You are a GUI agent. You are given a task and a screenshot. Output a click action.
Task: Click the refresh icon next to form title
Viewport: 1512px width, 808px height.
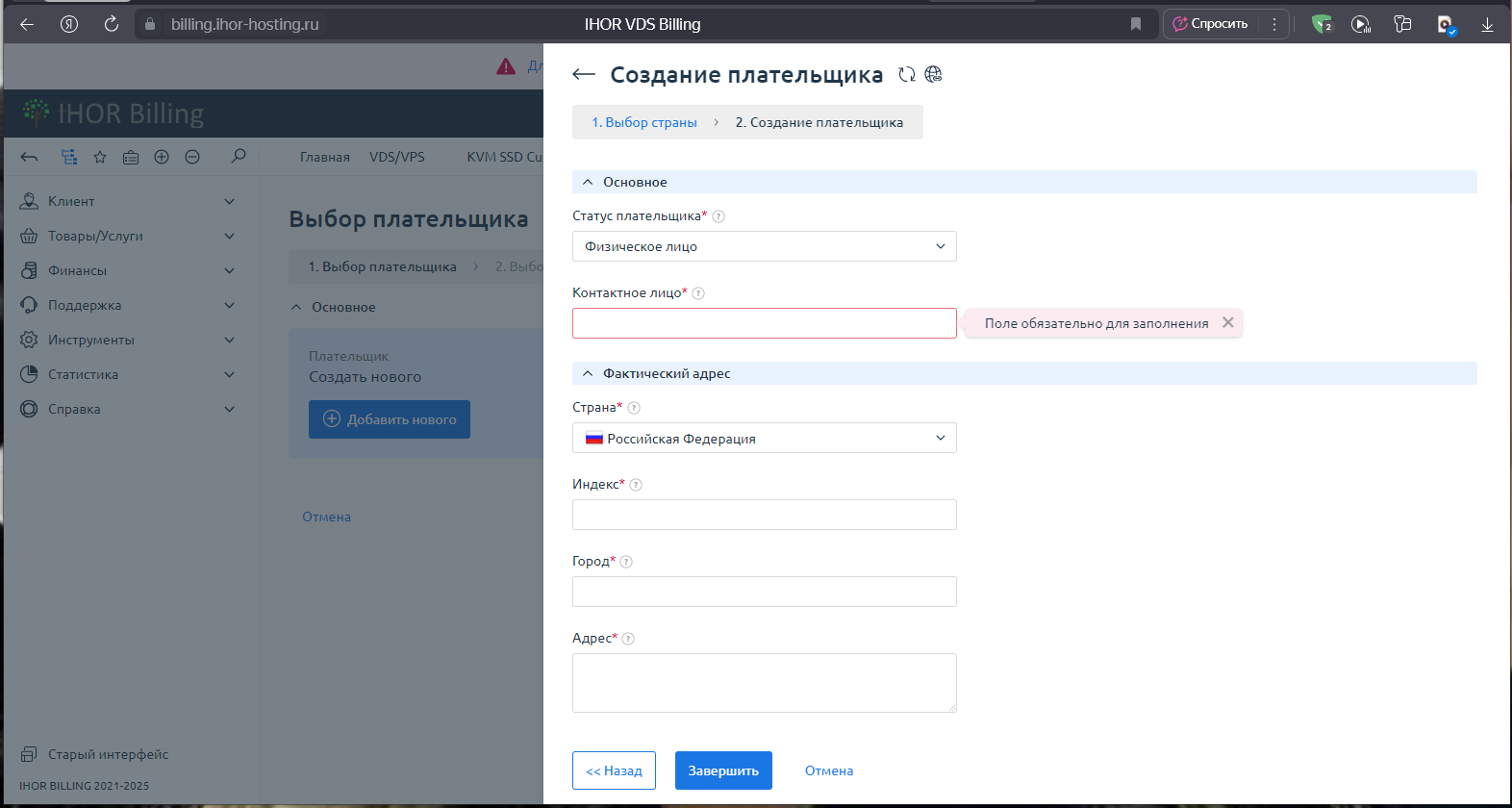[906, 74]
